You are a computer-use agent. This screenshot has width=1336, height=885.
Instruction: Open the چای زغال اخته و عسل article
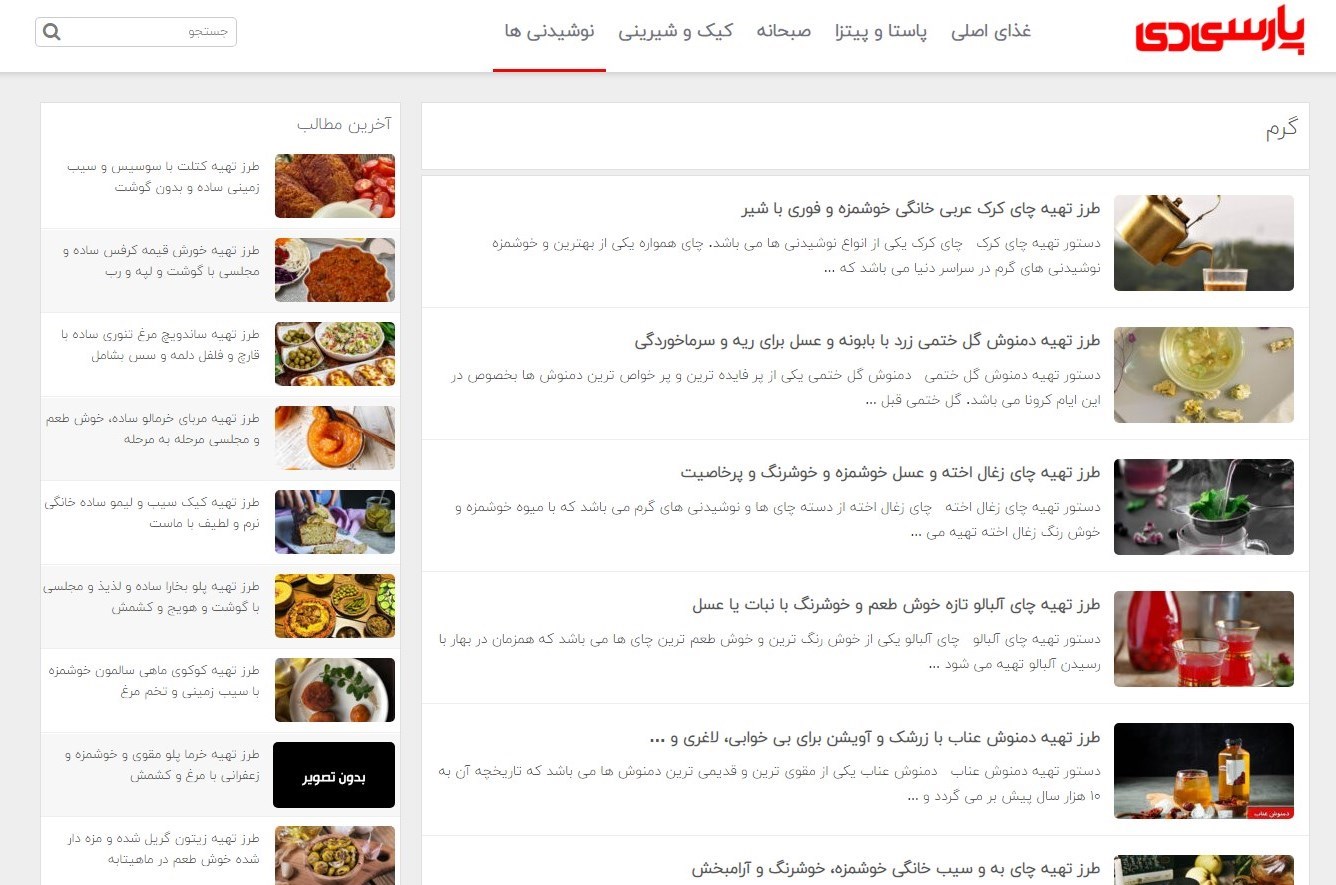891,472
